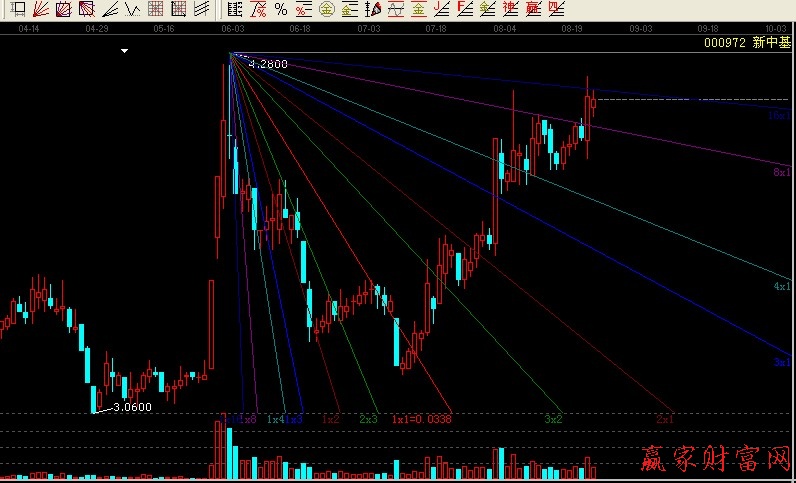Pick the three parallel lines channel tool

(201, 10)
